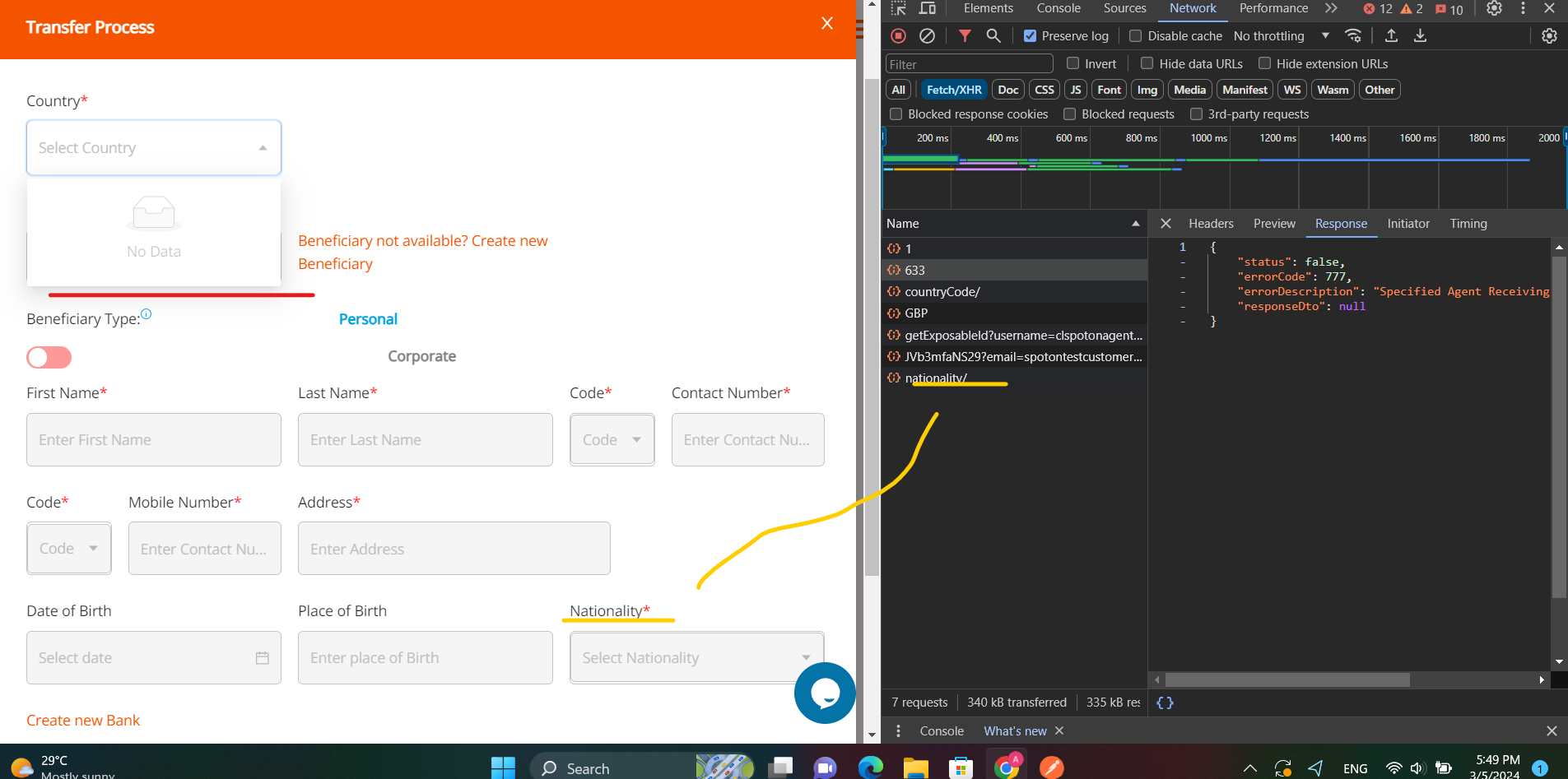Pretty print the response braces icon

click(1165, 702)
